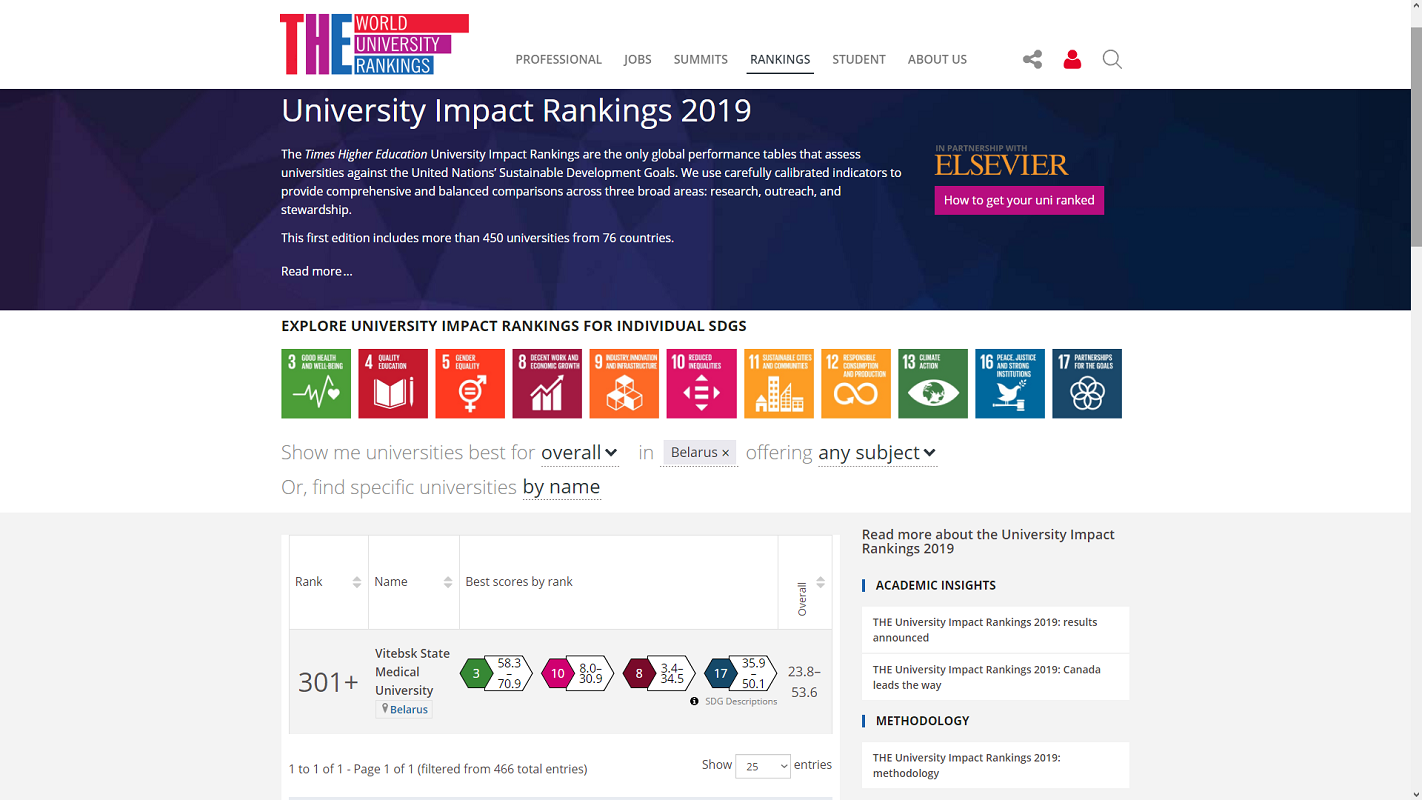Expand the 'any subject' dropdown
The height and width of the screenshot is (800, 1422).
[877, 453]
